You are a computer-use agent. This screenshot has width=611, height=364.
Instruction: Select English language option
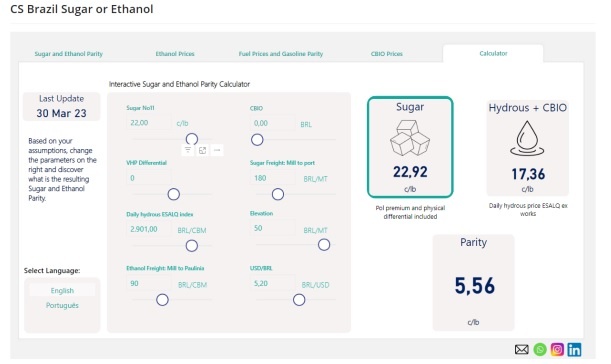[x=62, y=290]
